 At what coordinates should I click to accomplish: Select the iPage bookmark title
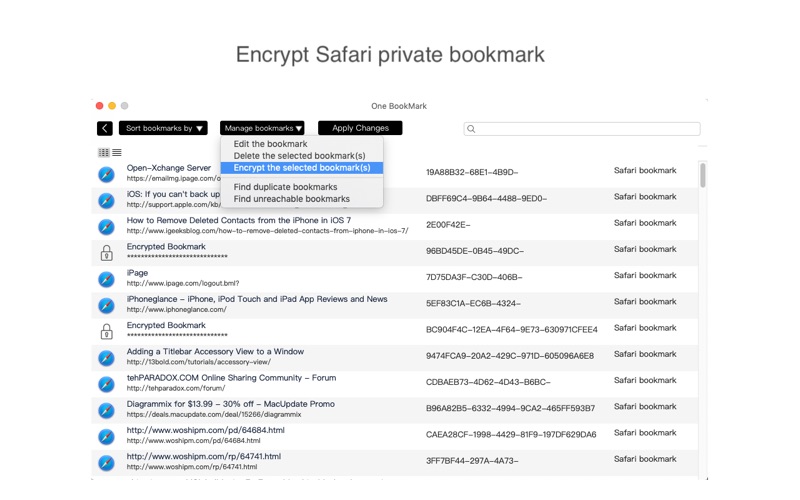tap(137, 273)
